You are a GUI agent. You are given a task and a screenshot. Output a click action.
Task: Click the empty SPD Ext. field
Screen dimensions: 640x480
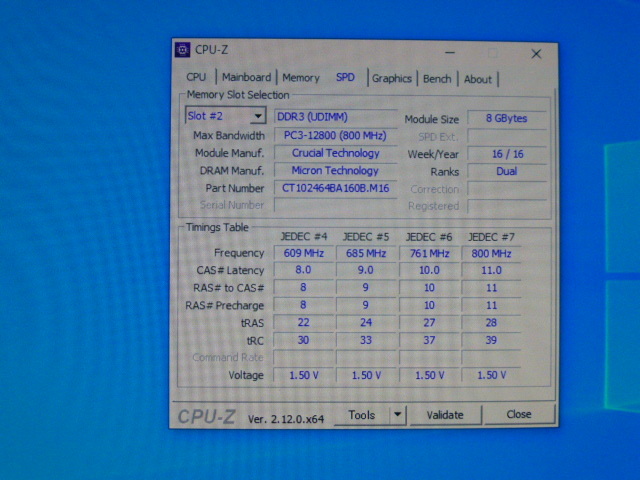[x=507, y=136]
